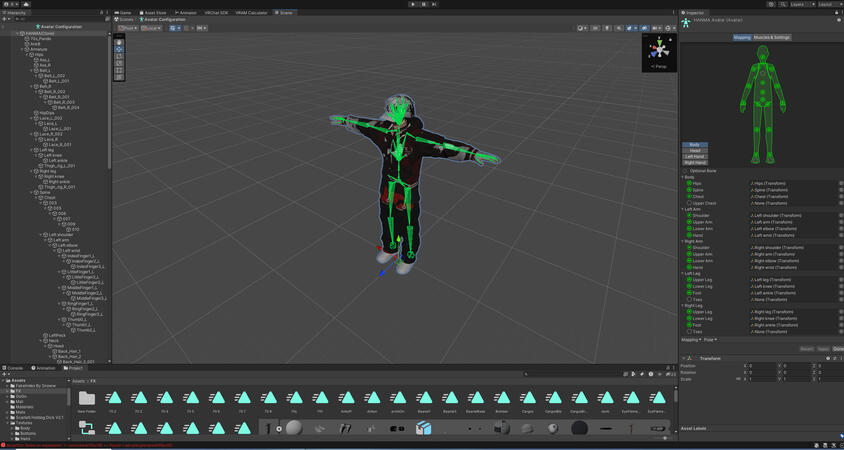Open the Layers dropdown
The height and width of the screenshot is (450, 844).
tap(802, 4)
